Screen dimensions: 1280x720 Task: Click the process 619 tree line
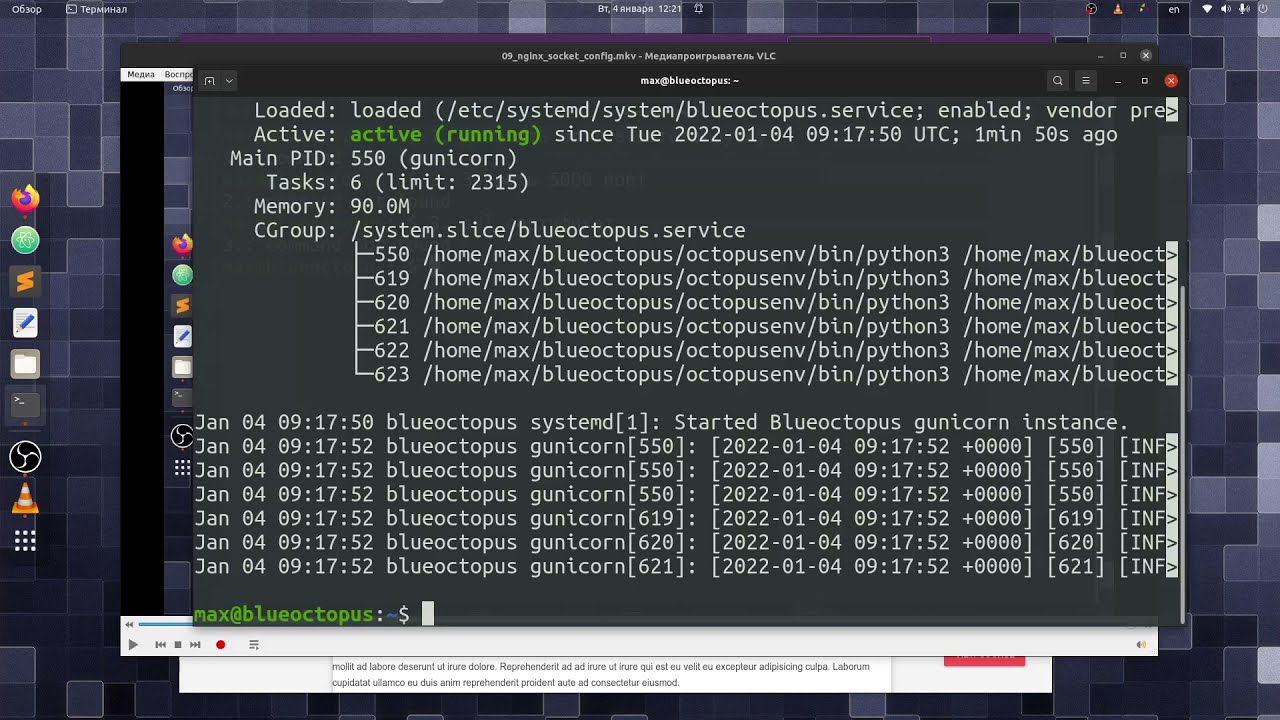766,278
